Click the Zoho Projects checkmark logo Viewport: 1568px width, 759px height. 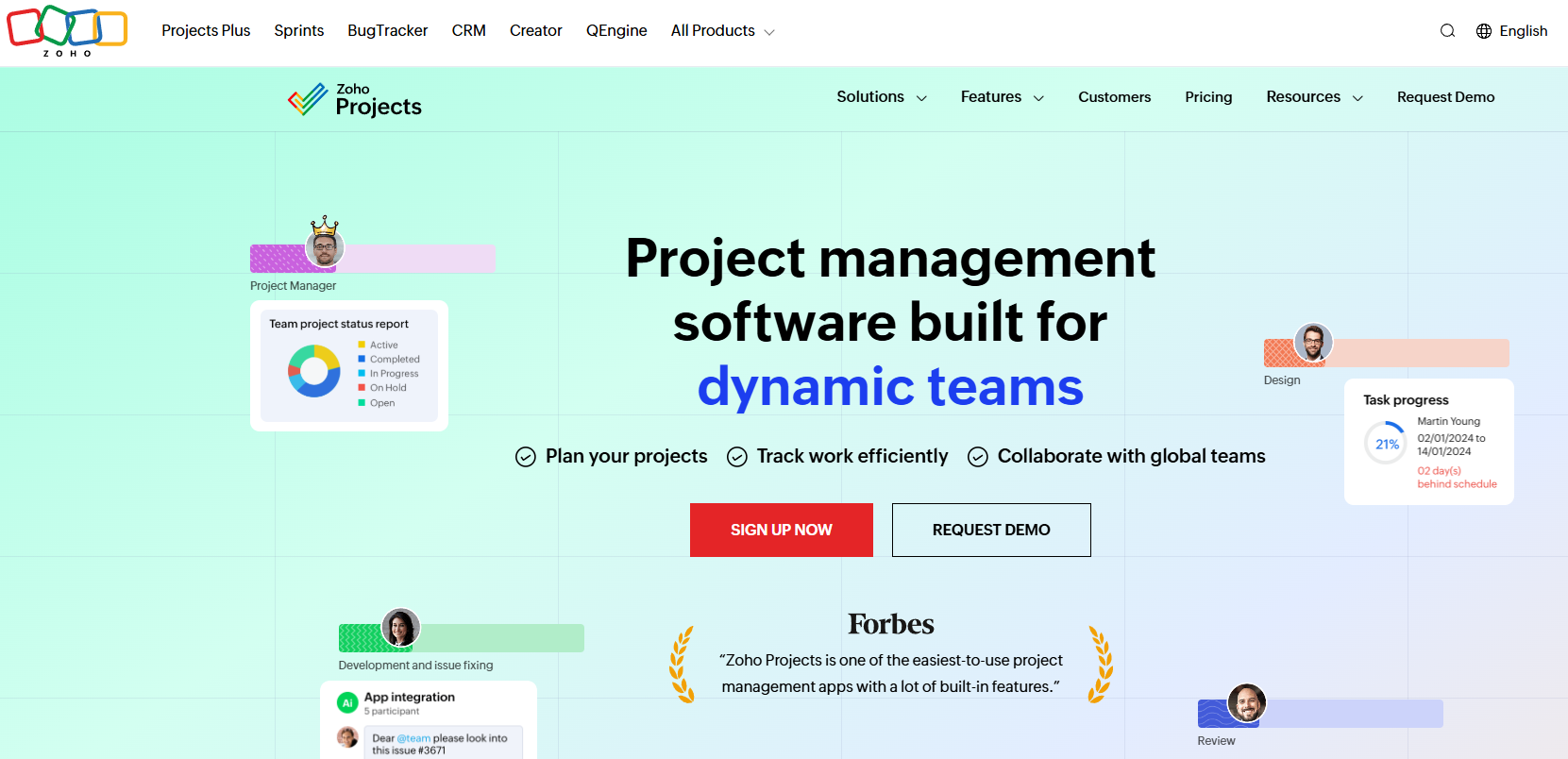[308, 99]
